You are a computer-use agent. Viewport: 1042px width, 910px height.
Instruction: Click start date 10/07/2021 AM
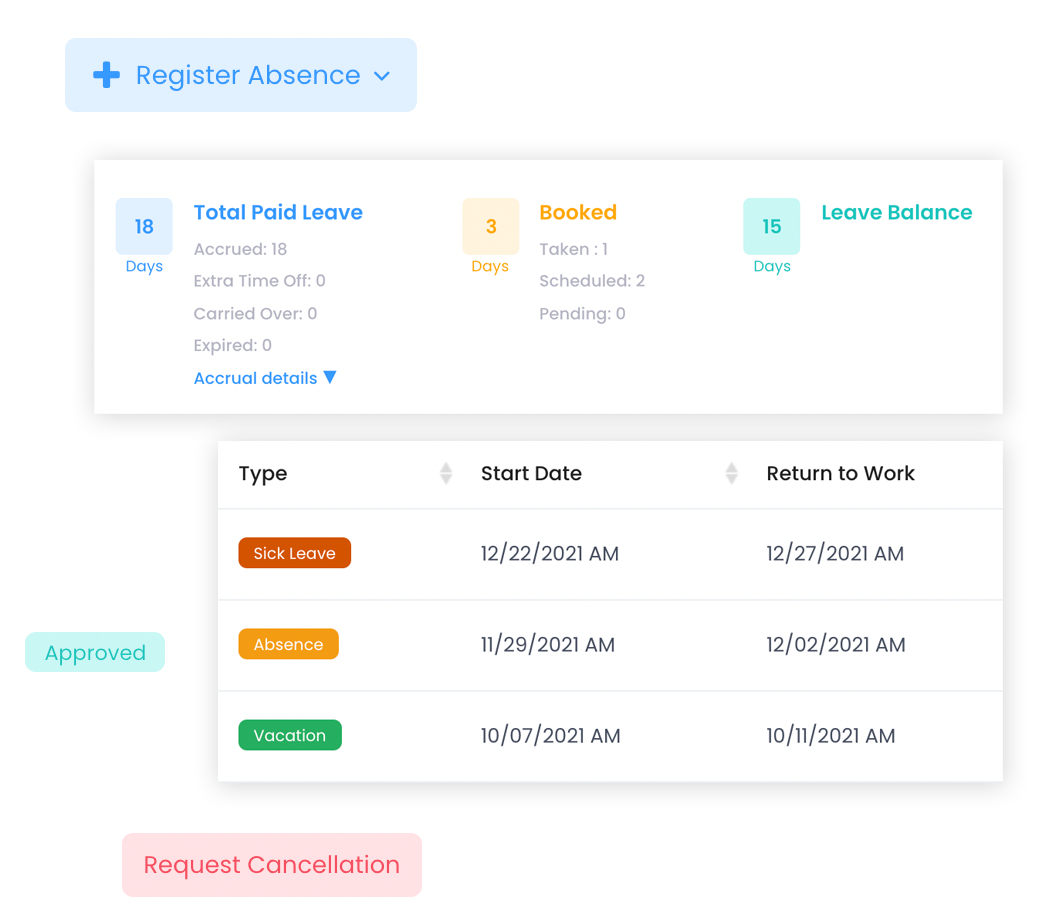coord(550,736)
